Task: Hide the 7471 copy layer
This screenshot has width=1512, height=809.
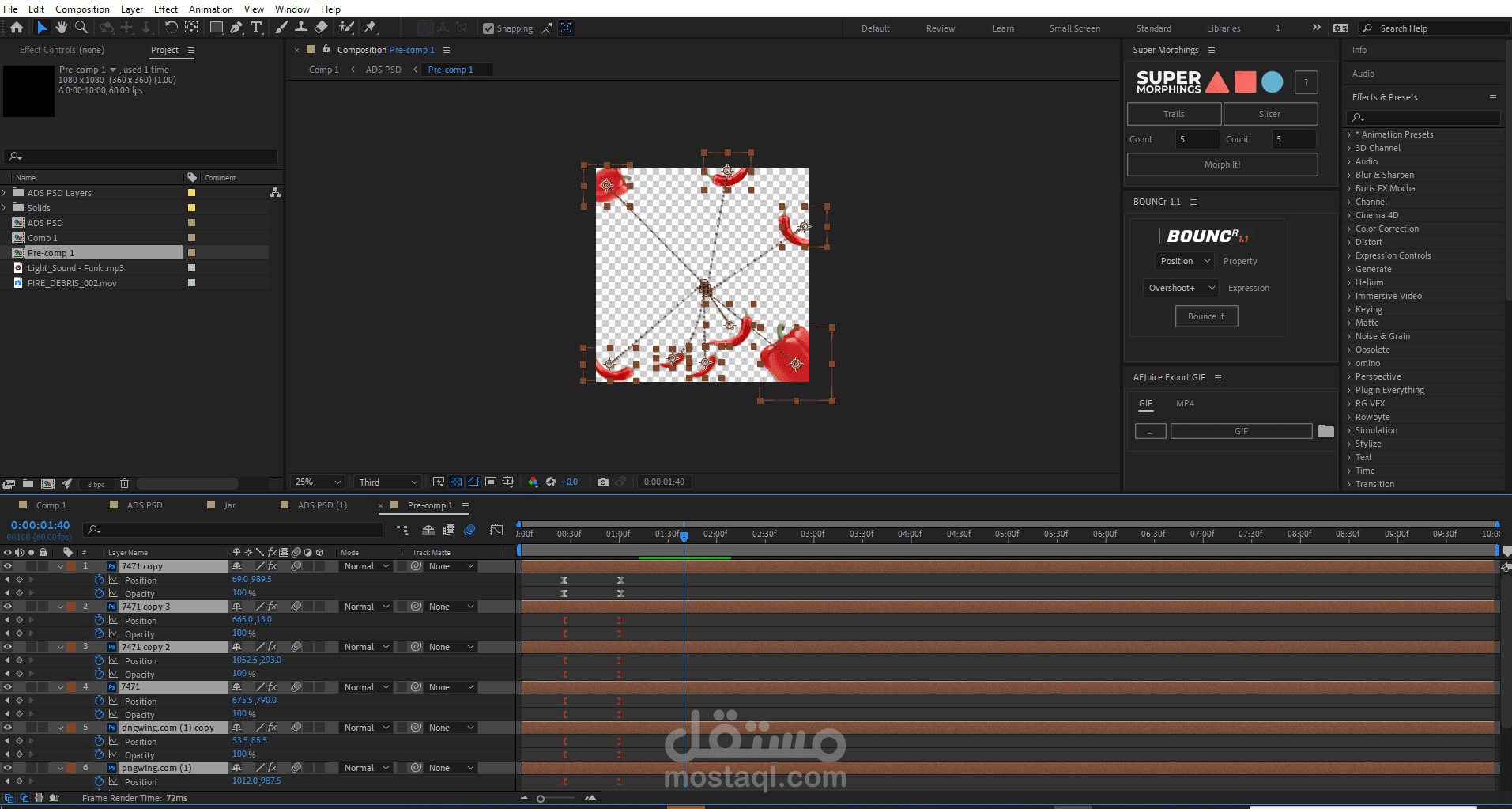Action: pos(7,566)
